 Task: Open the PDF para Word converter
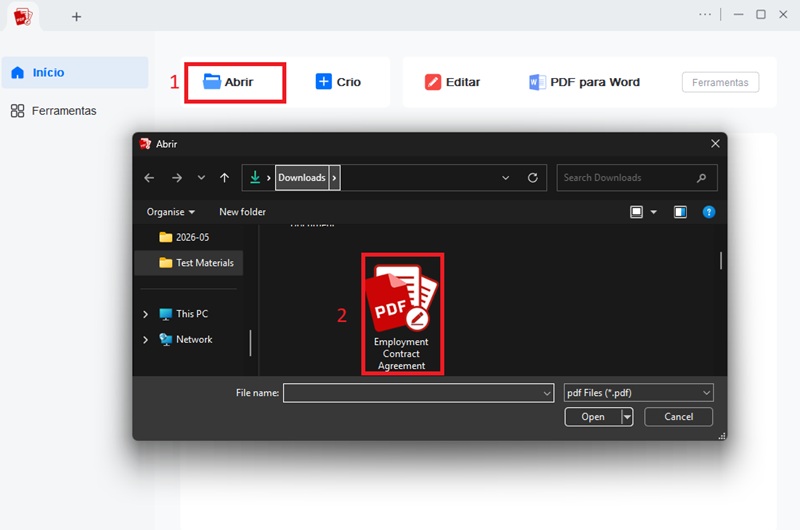(x=584, y=82)
